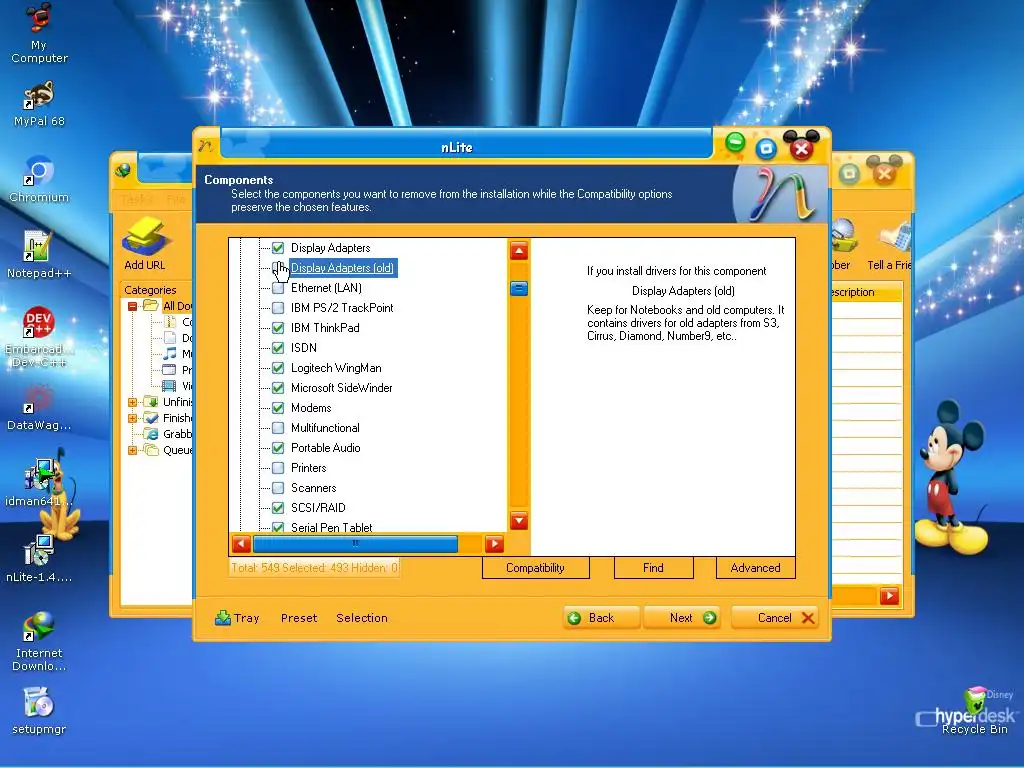The width and height of the screenshot is (1024, 768).
Task: Click Next to continue
Action: [x=682, y=618]
